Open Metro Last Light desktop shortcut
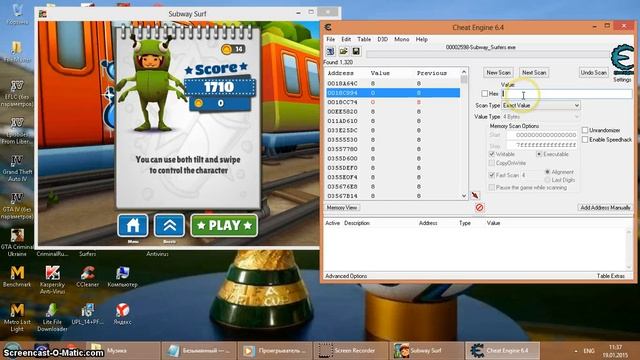The height and width of the screenshot is (360, 640). 17,318
